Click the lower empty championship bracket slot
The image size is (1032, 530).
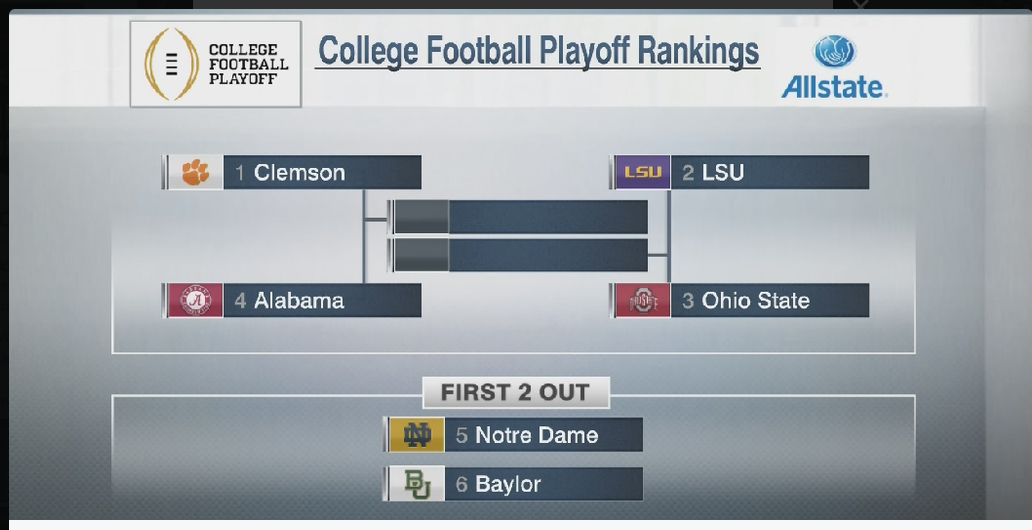click(520, 254)
